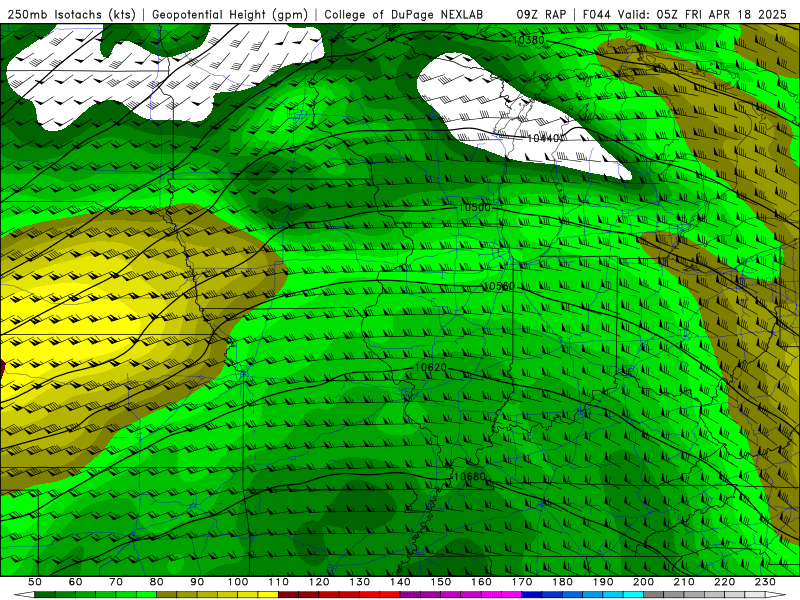Click the 10620 height contour label
This screenshot has width=800, height=600.
click(431, 367)
